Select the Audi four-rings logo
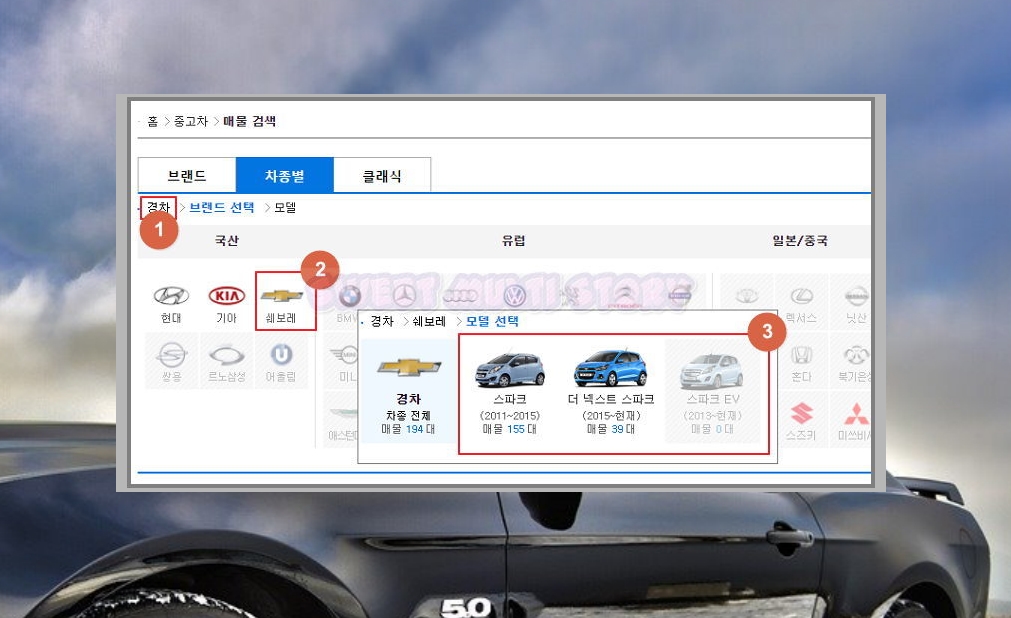This screenshot has width=1011, height=618. (x=460, y=296)
